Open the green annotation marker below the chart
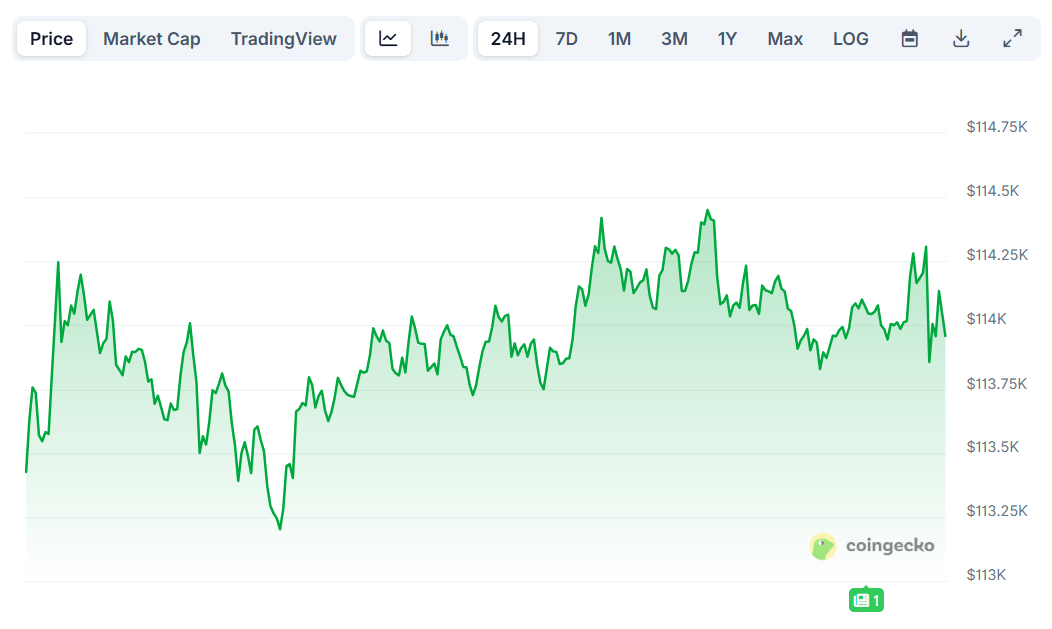Image resolution: width=1052 pixels, height=629 pixels. click(866, 600)
